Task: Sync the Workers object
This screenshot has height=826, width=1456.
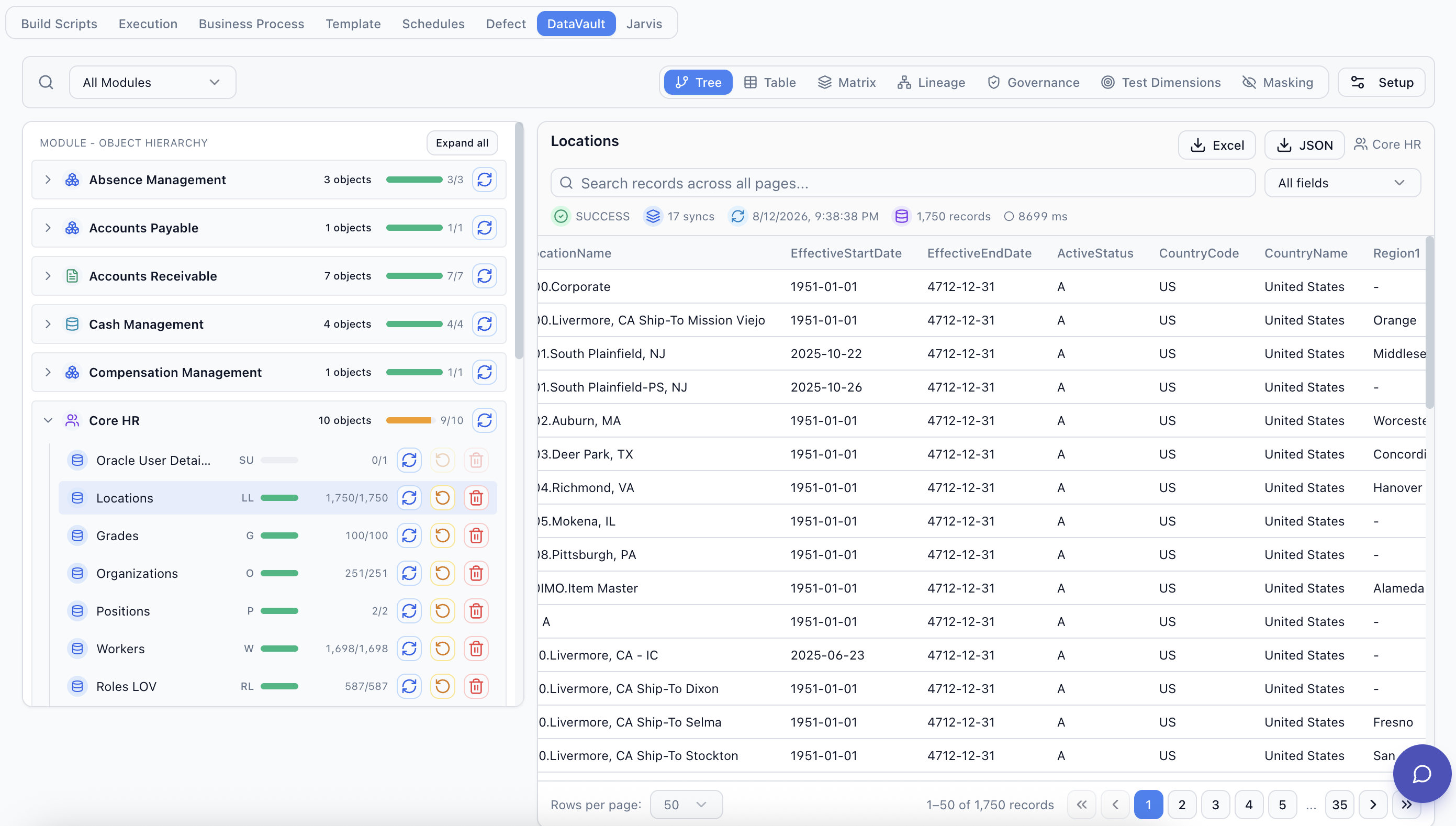Action: coord(409,649)
